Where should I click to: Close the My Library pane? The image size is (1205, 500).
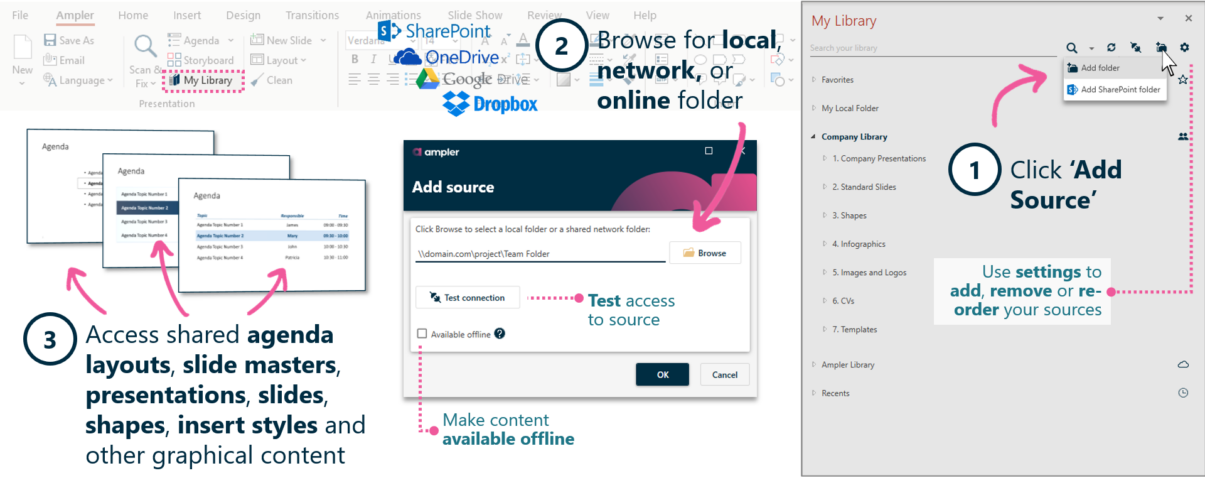(1188, 18)
